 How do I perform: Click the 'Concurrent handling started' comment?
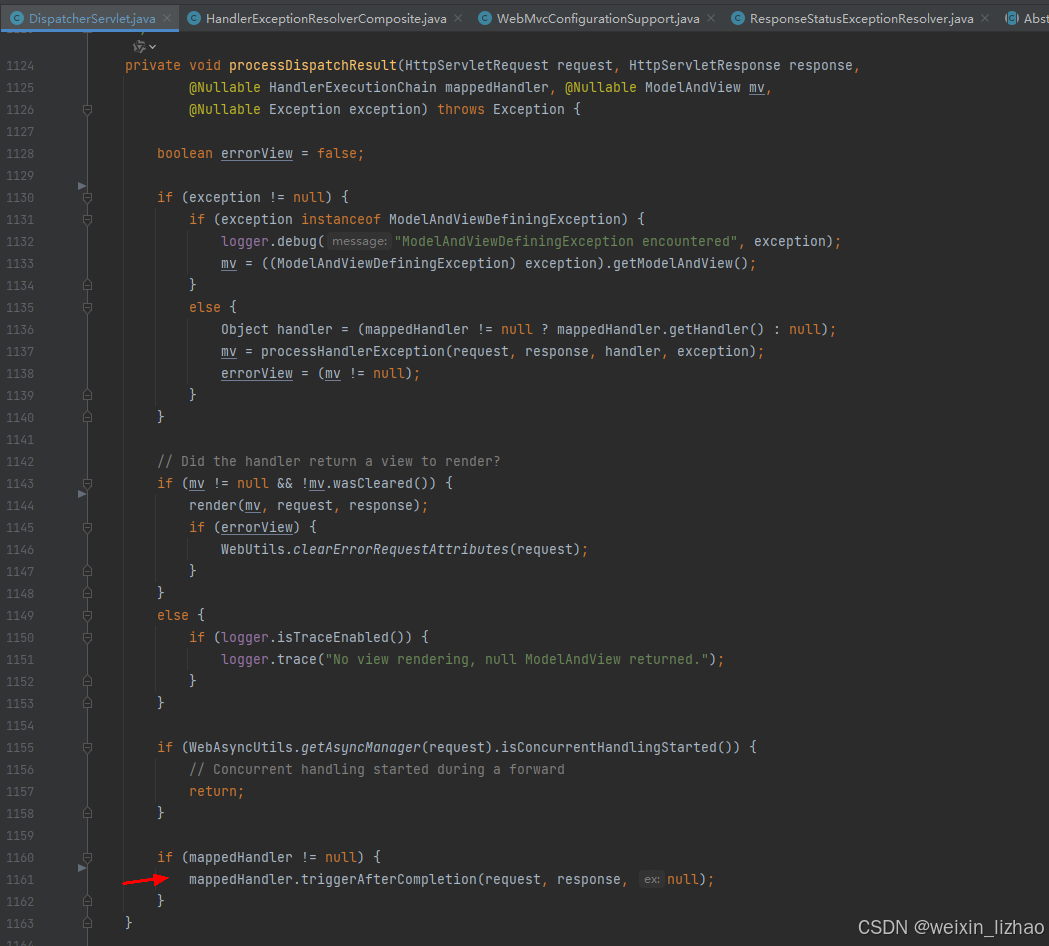[377, 769]
